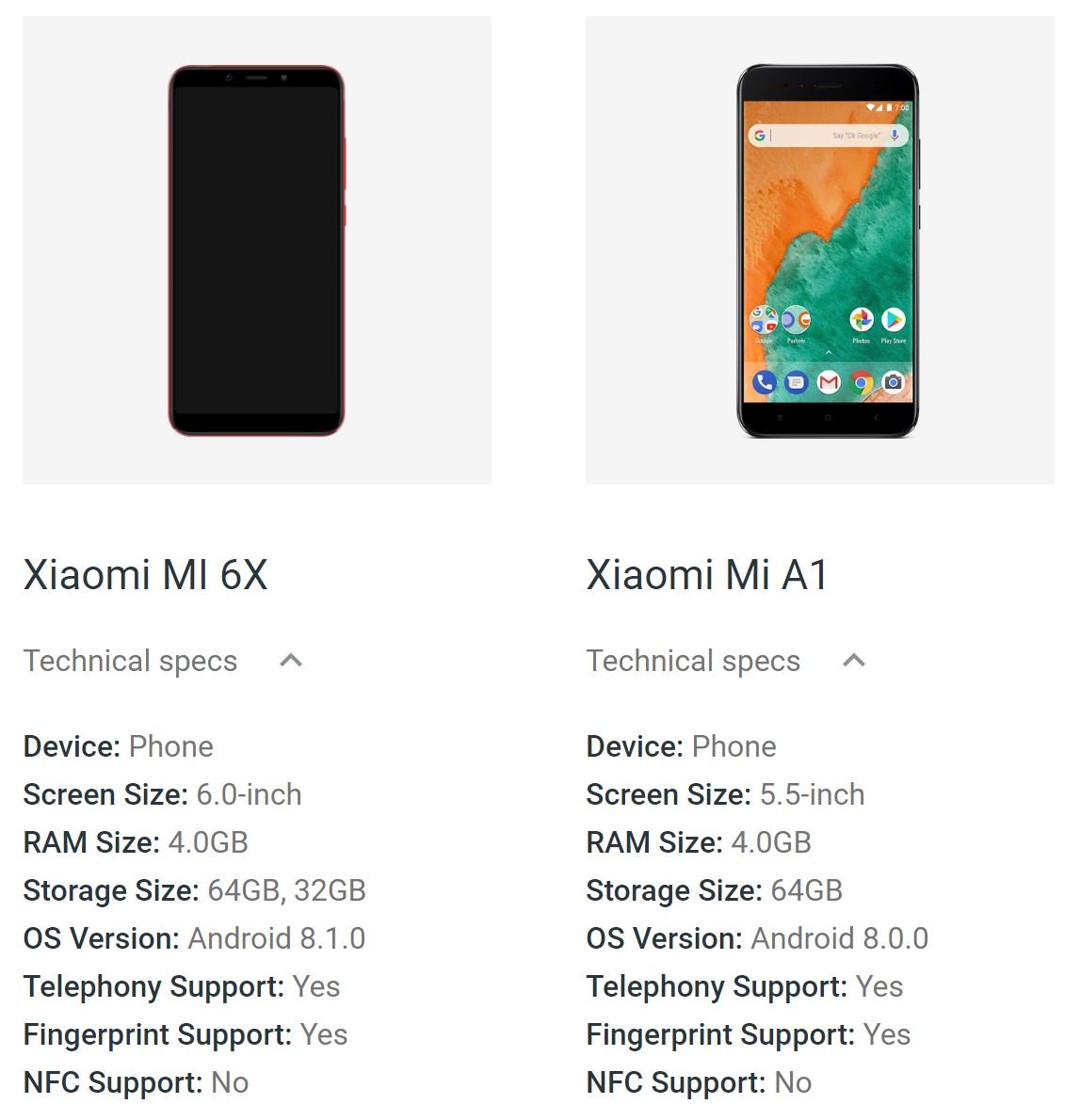Screen dimensions: 1080x1120
Task: Select the Xiaomi MI 6X title
Action: coord(146,574)
